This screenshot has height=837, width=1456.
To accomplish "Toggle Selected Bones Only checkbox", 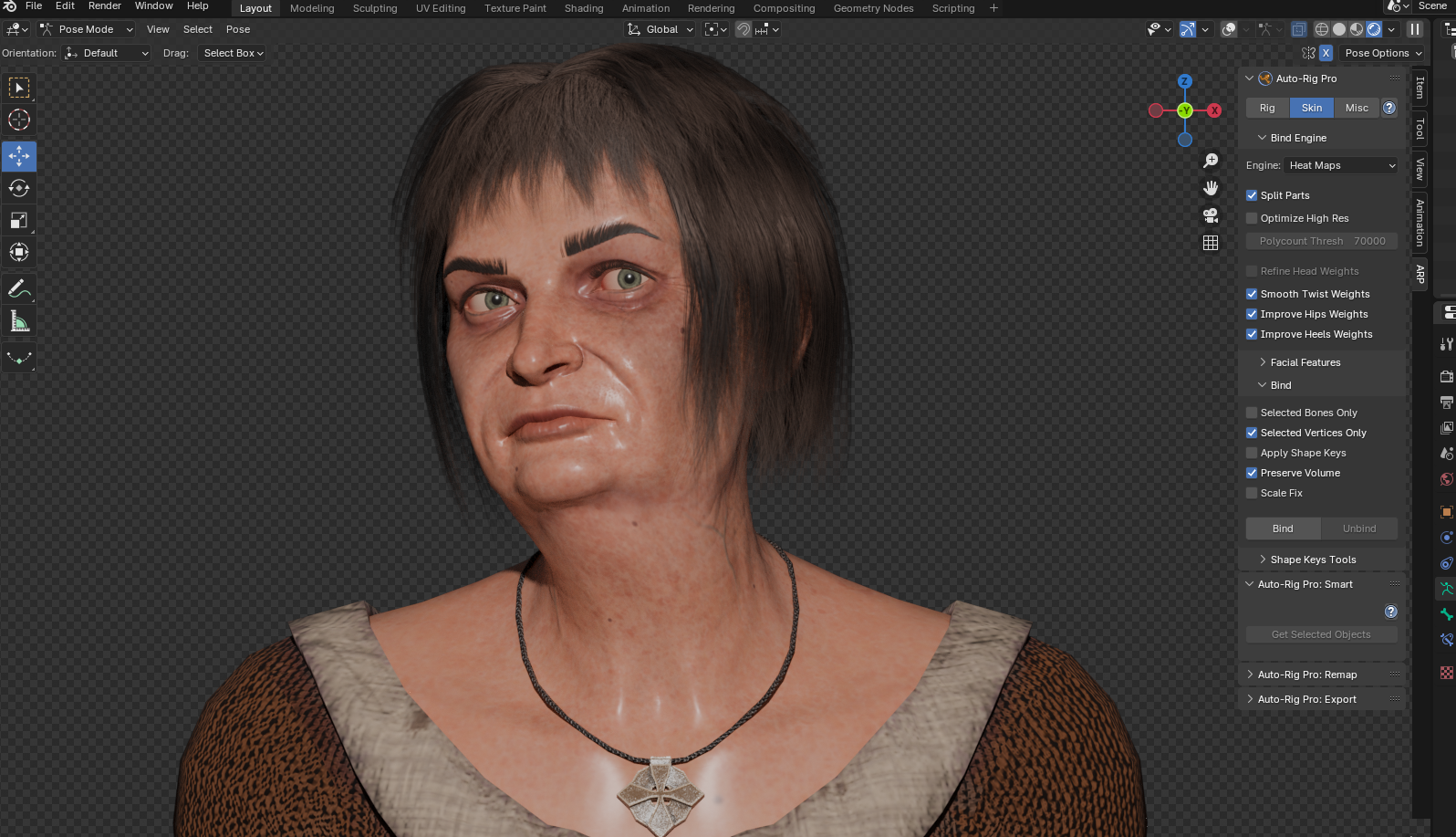I will click(x=1252, y=413).
